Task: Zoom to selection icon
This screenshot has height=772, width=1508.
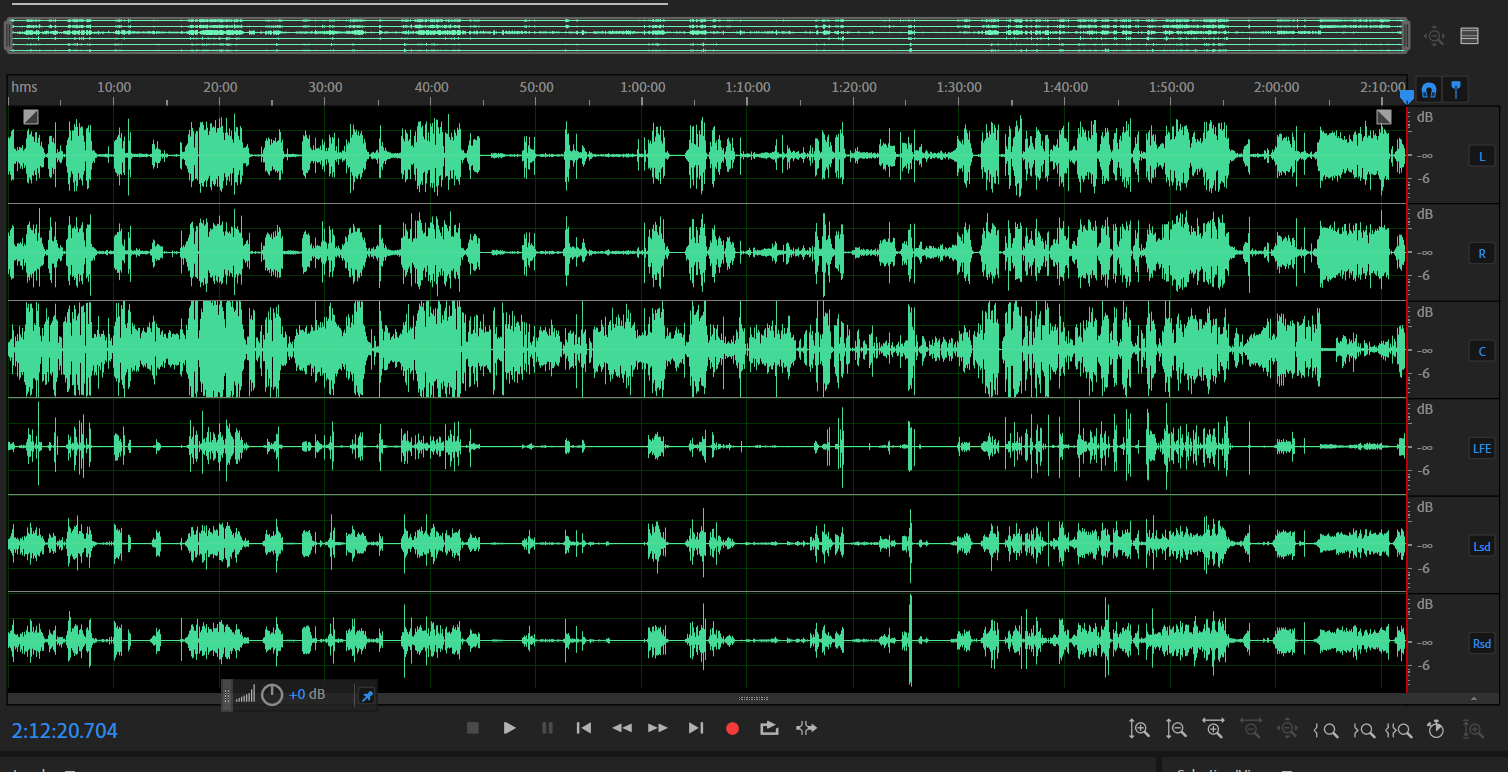Action: pos(1399,730)
